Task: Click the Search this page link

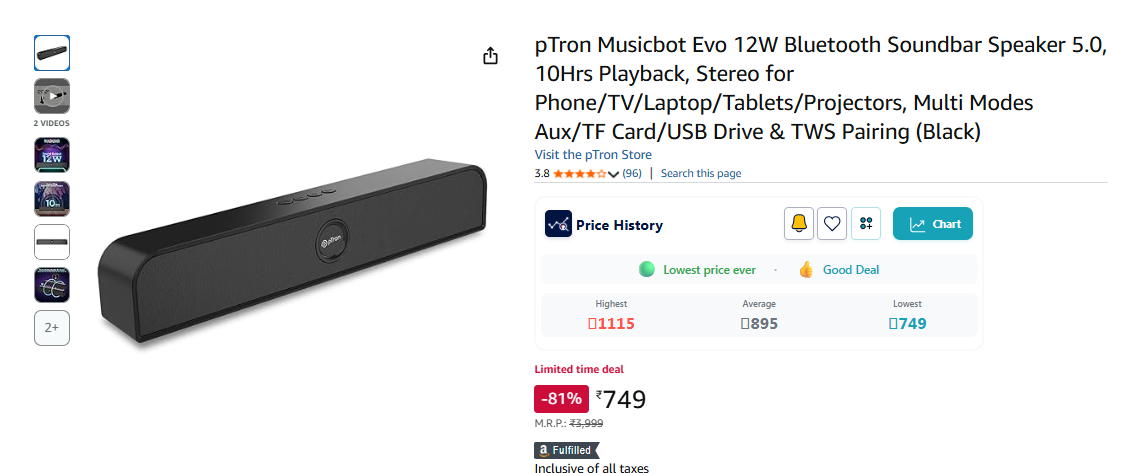Action: [701, 173]
